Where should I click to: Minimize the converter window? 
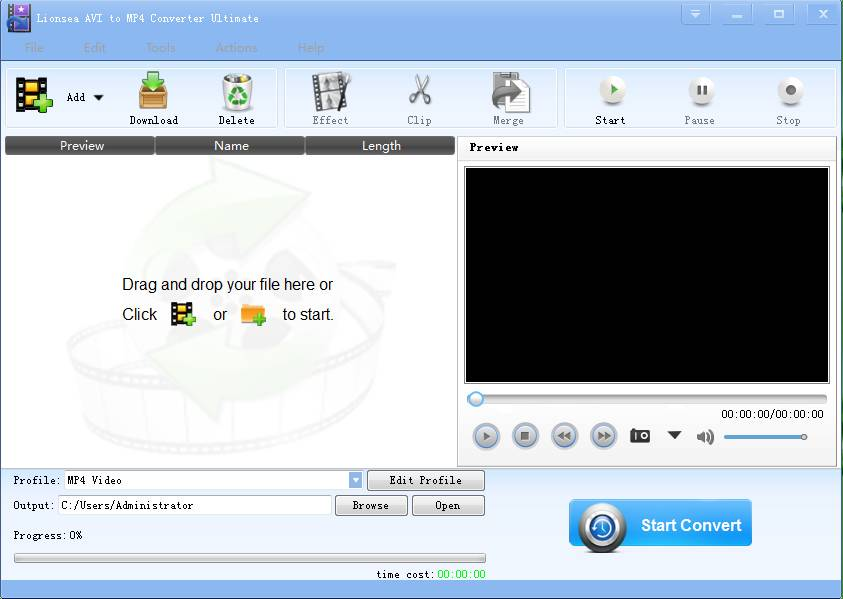pyautogui.click(x=737, y=15)
